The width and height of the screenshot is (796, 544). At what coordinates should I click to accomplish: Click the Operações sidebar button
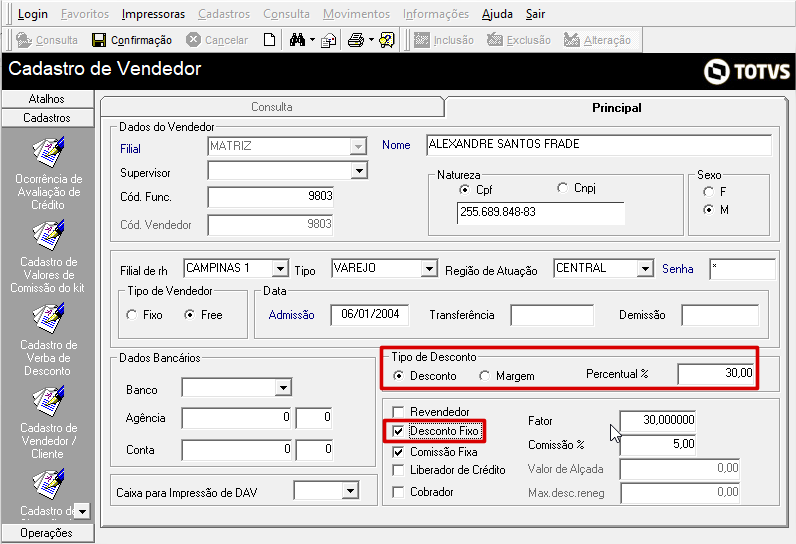(47, 533)
